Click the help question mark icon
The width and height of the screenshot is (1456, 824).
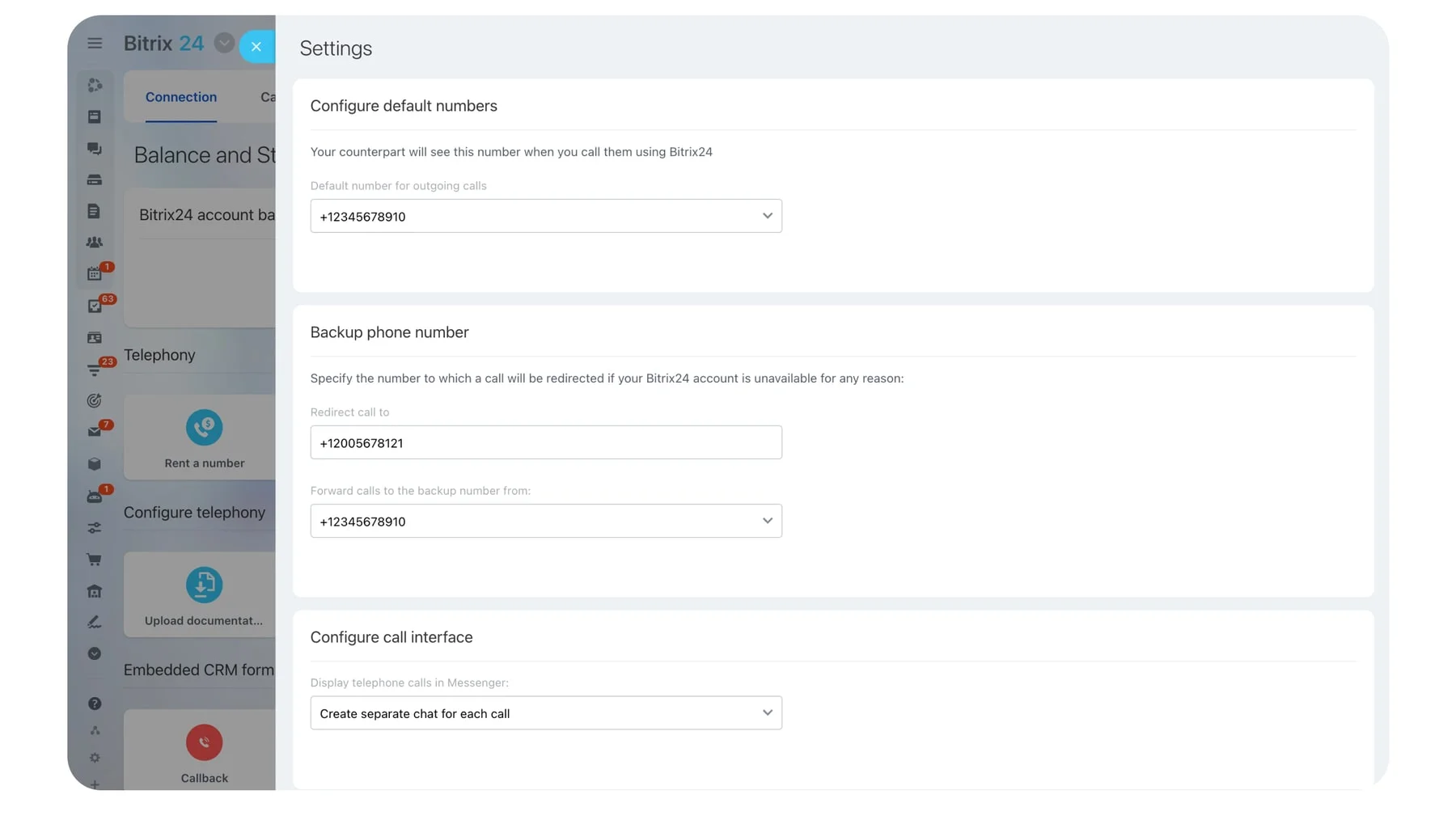95,704
